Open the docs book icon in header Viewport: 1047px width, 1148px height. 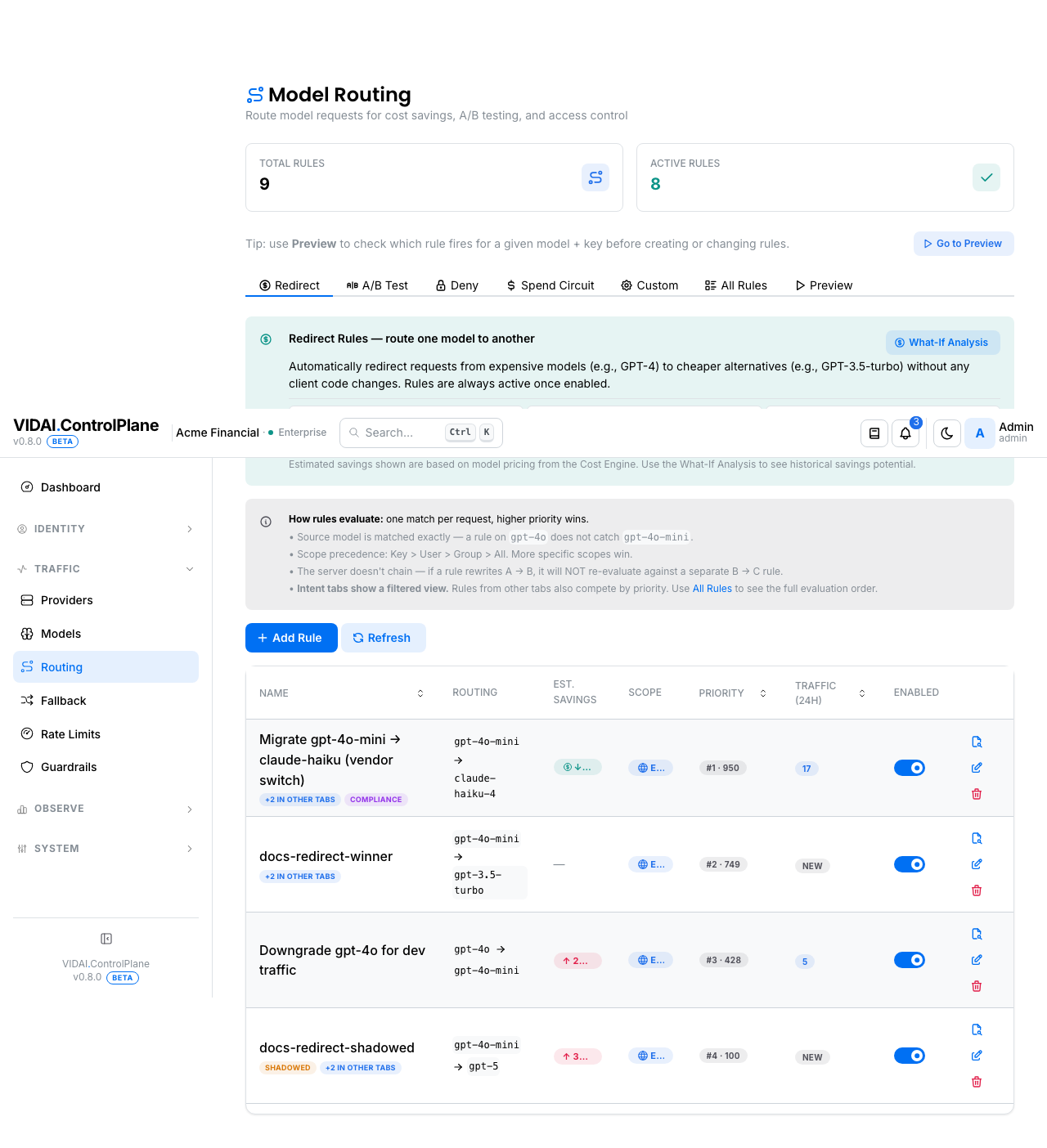(x=874, y=433)
